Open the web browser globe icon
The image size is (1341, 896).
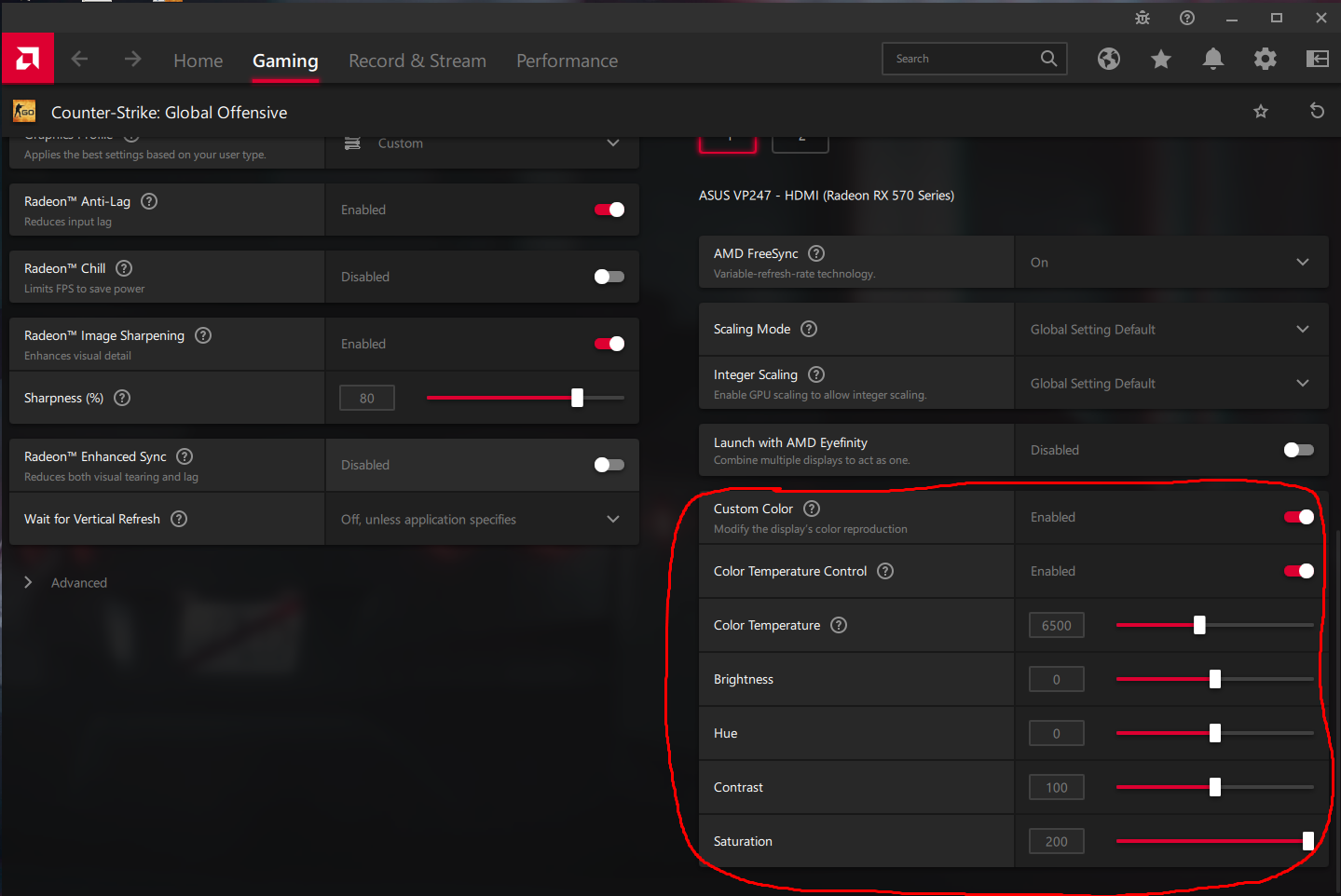pos(1109,59)
